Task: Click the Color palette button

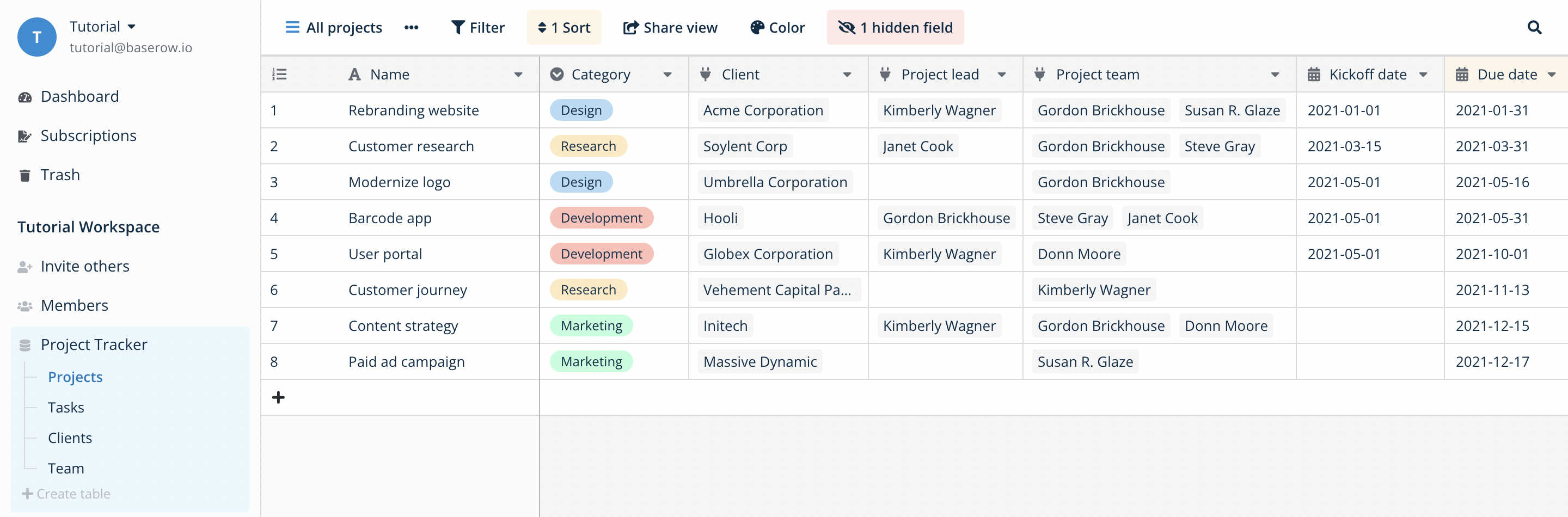Action: 777,27
